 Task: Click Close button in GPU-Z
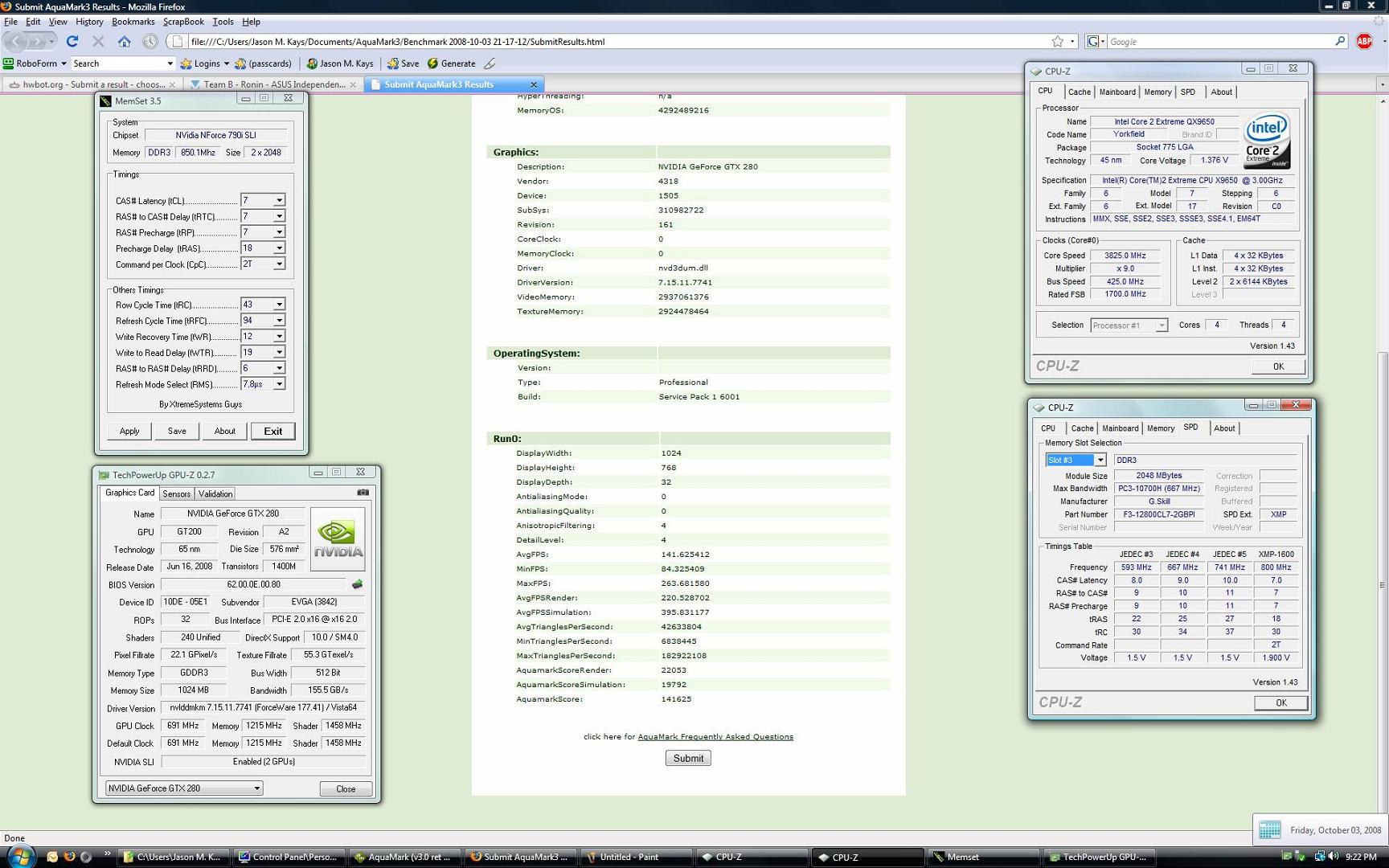point(346,788)
